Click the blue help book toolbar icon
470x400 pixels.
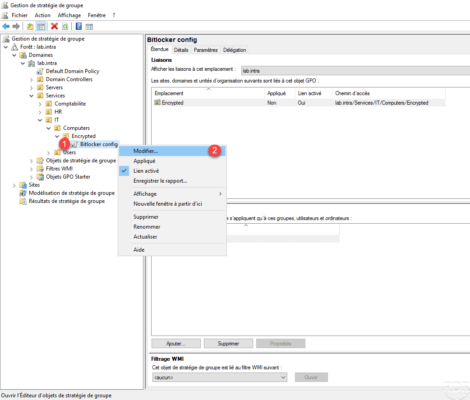click(x=79, y=26)
